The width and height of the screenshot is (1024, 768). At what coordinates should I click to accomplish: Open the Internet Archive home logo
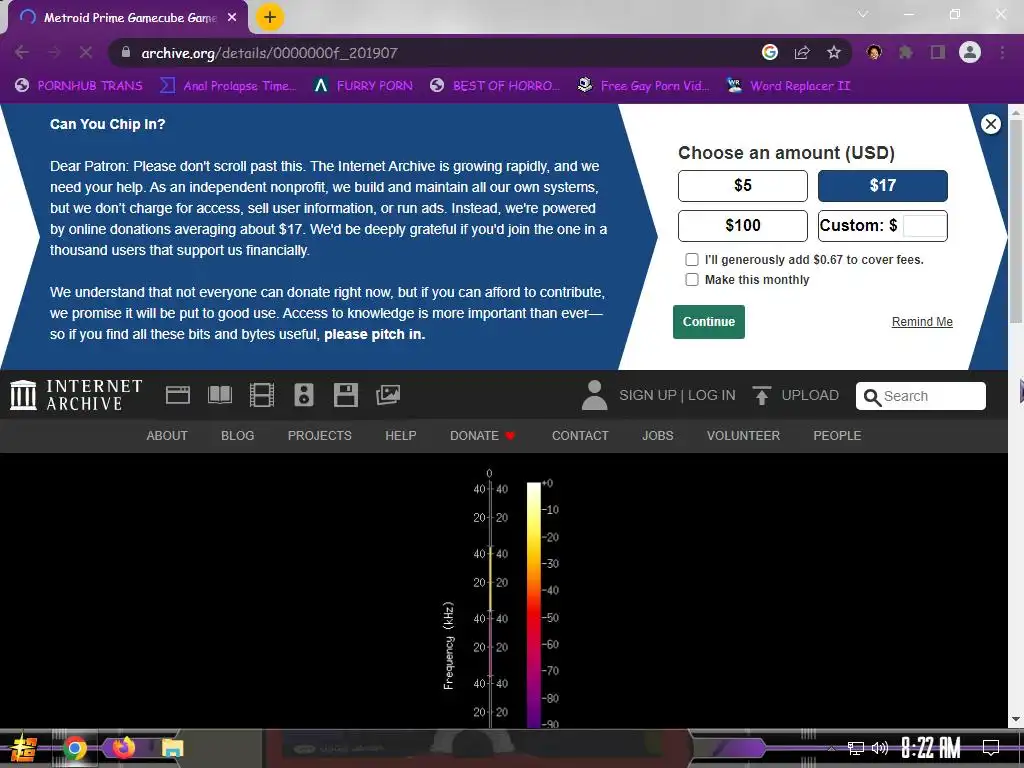pyautogui.click(x=76, y=395)
